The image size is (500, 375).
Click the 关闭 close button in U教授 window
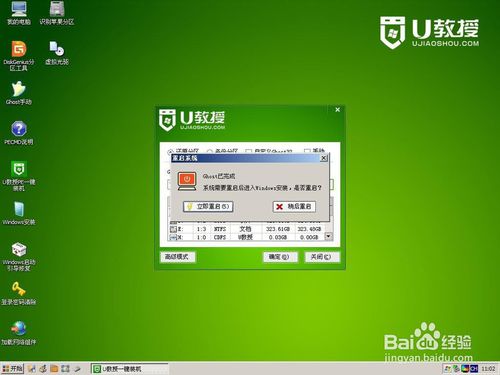coord(322,257)
